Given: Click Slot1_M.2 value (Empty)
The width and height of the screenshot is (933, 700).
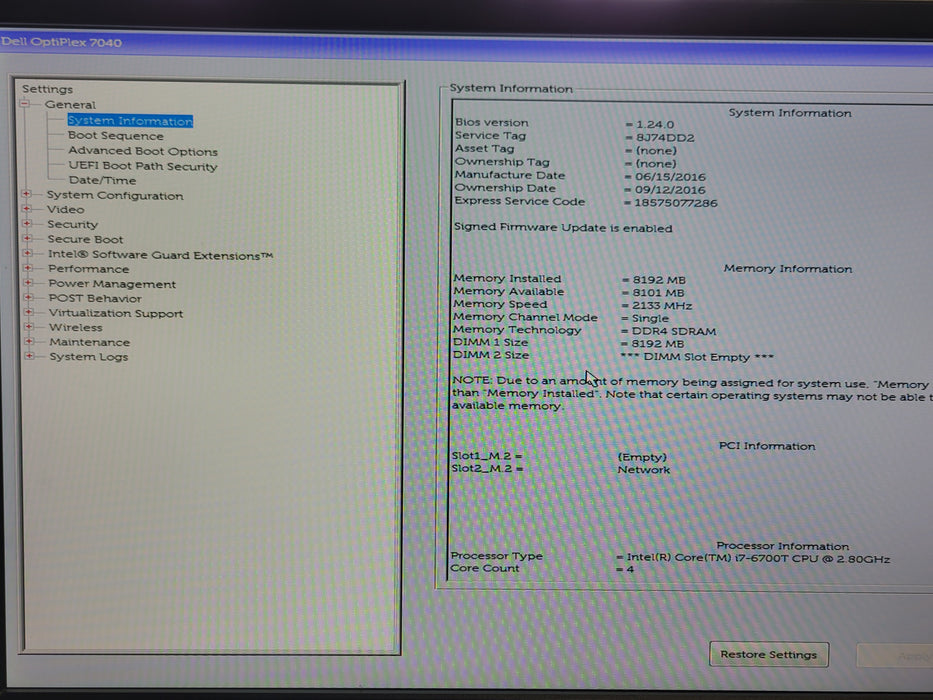Looking at the screenshot, I should pyautogui.click(x=642, y=457).
